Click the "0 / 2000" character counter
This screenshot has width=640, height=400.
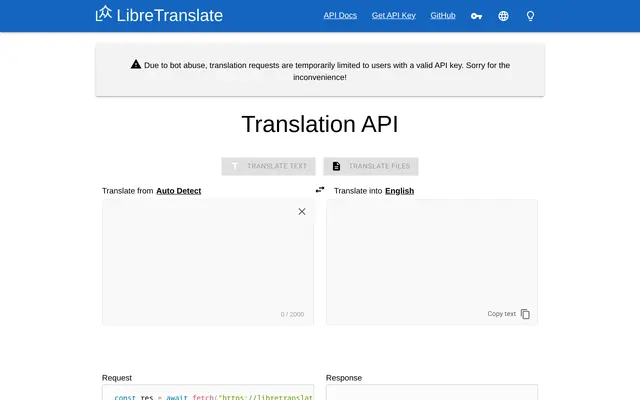(x=292, y=314)
